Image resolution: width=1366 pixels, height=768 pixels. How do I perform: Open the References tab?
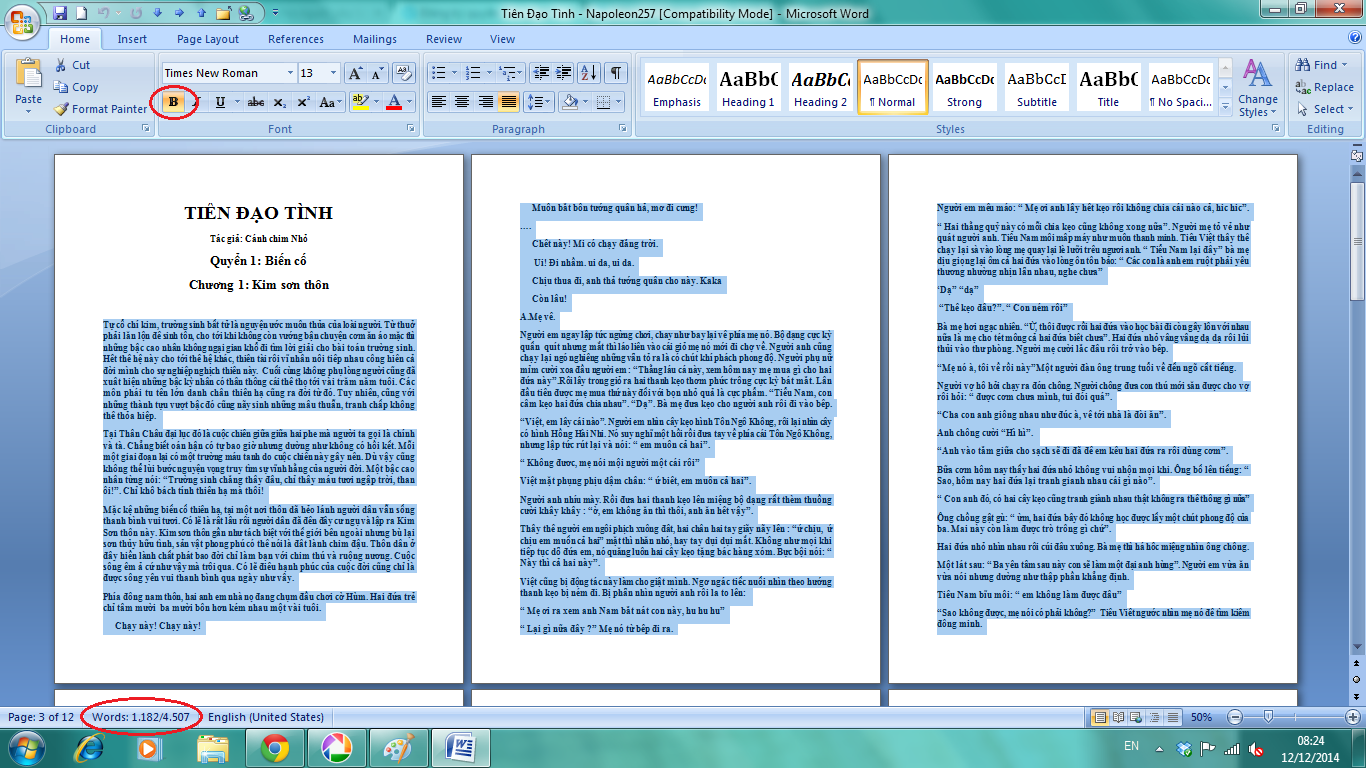pos(296,39)
